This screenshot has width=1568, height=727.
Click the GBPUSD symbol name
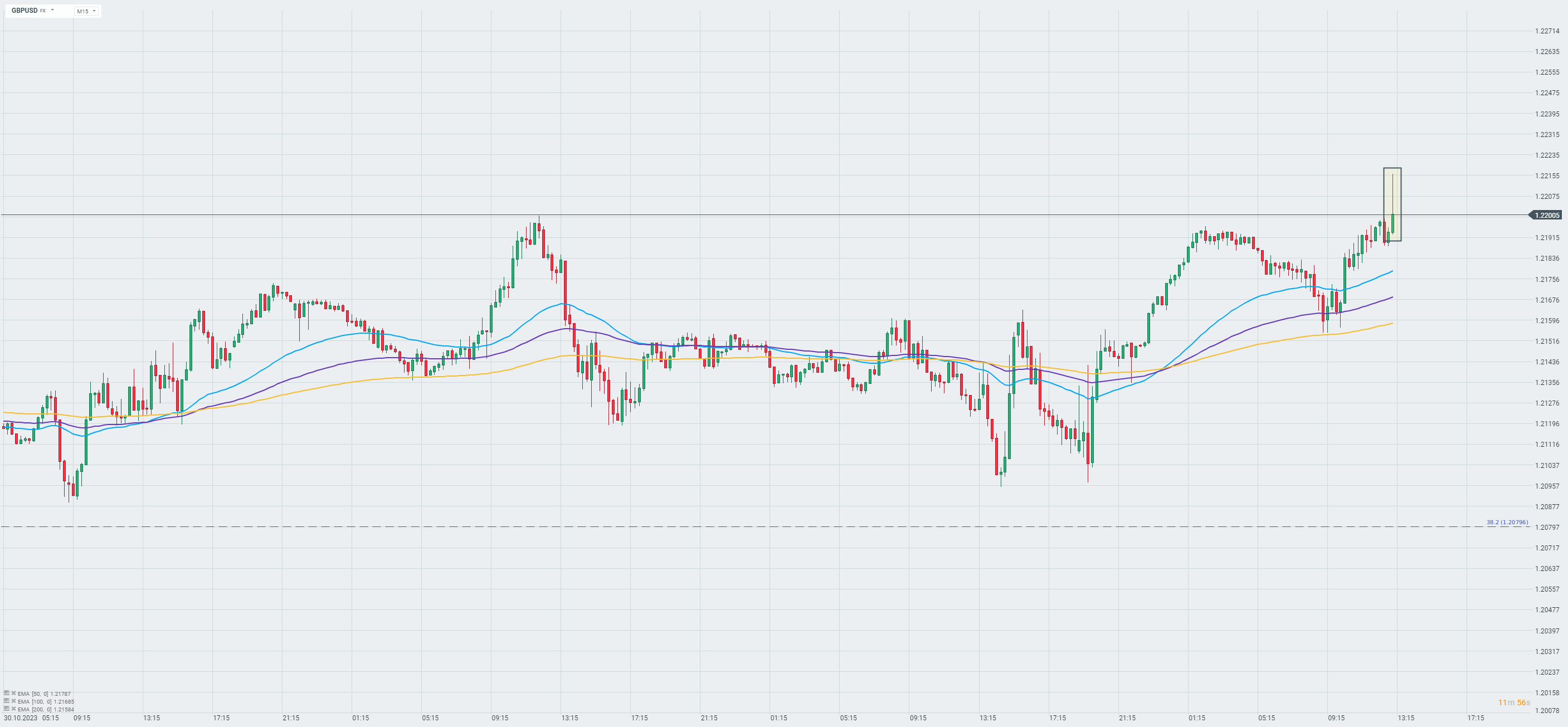tap(25, 11)
